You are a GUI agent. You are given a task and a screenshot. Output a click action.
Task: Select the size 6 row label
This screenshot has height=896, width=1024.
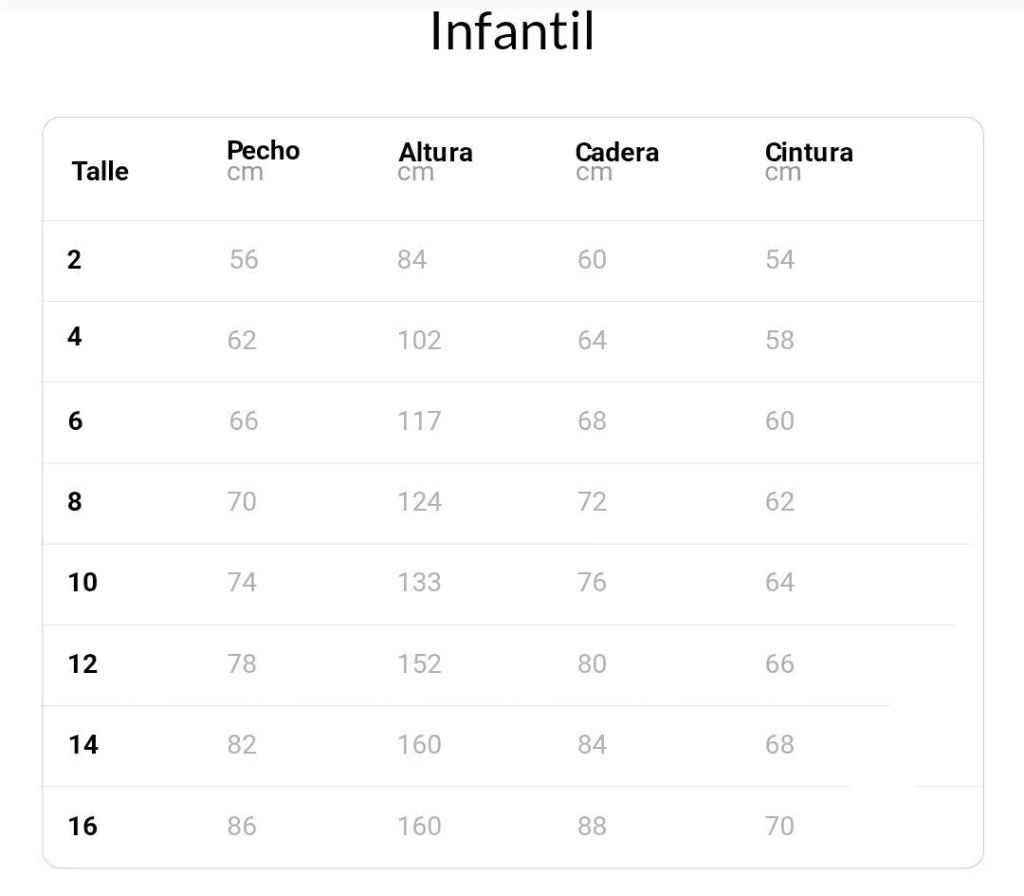(75, 421)
